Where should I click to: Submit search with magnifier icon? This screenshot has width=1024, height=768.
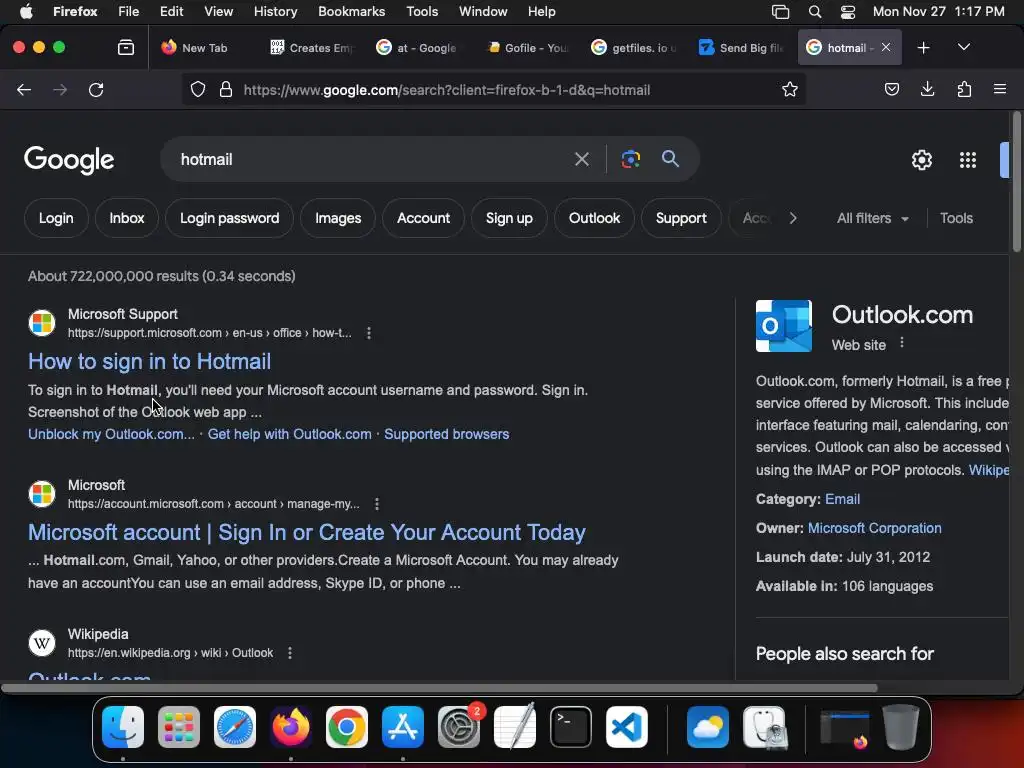coord(670,159)
